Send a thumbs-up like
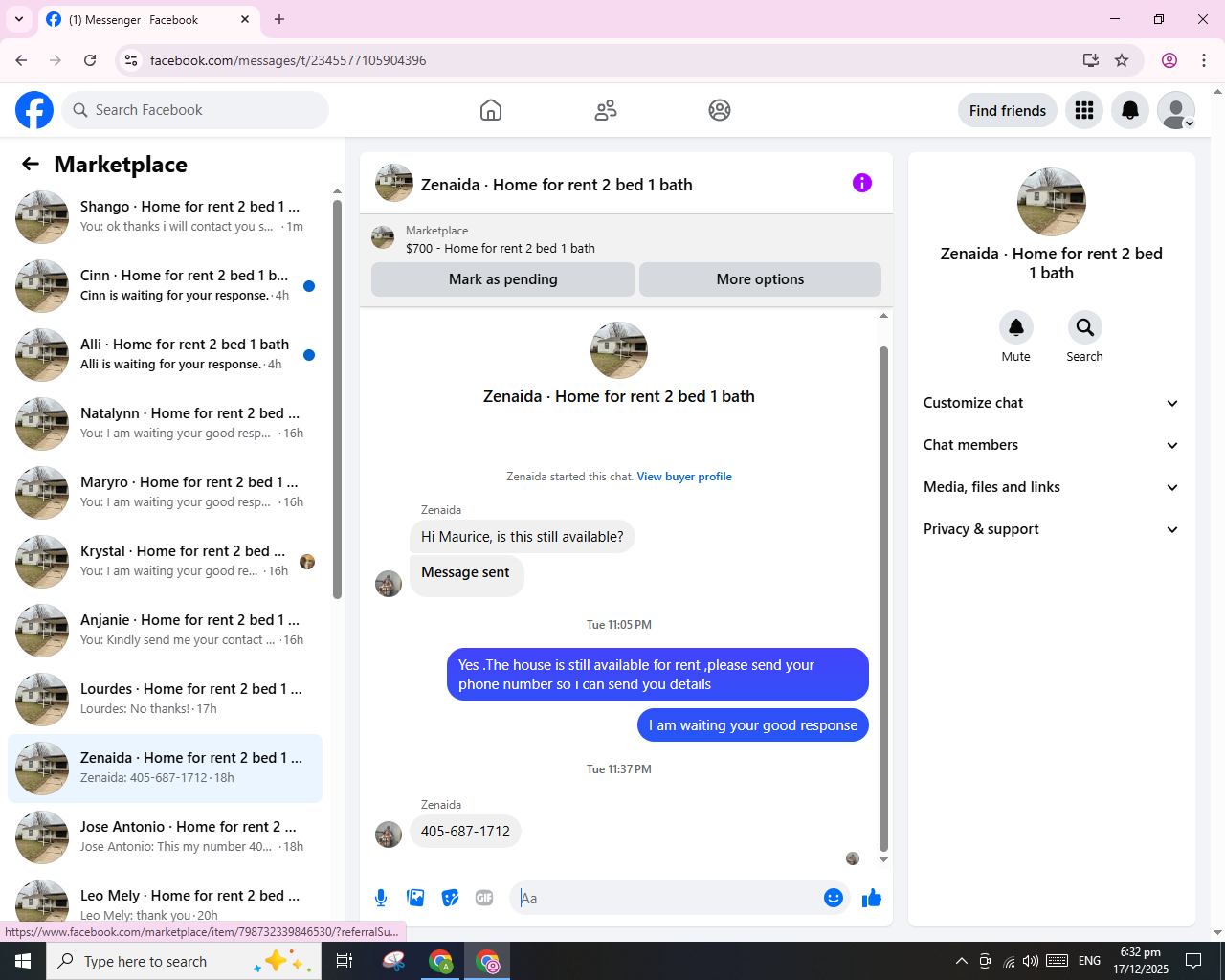Image resolution: width=1225 pixels, height=980 pixels. point(872,898)
